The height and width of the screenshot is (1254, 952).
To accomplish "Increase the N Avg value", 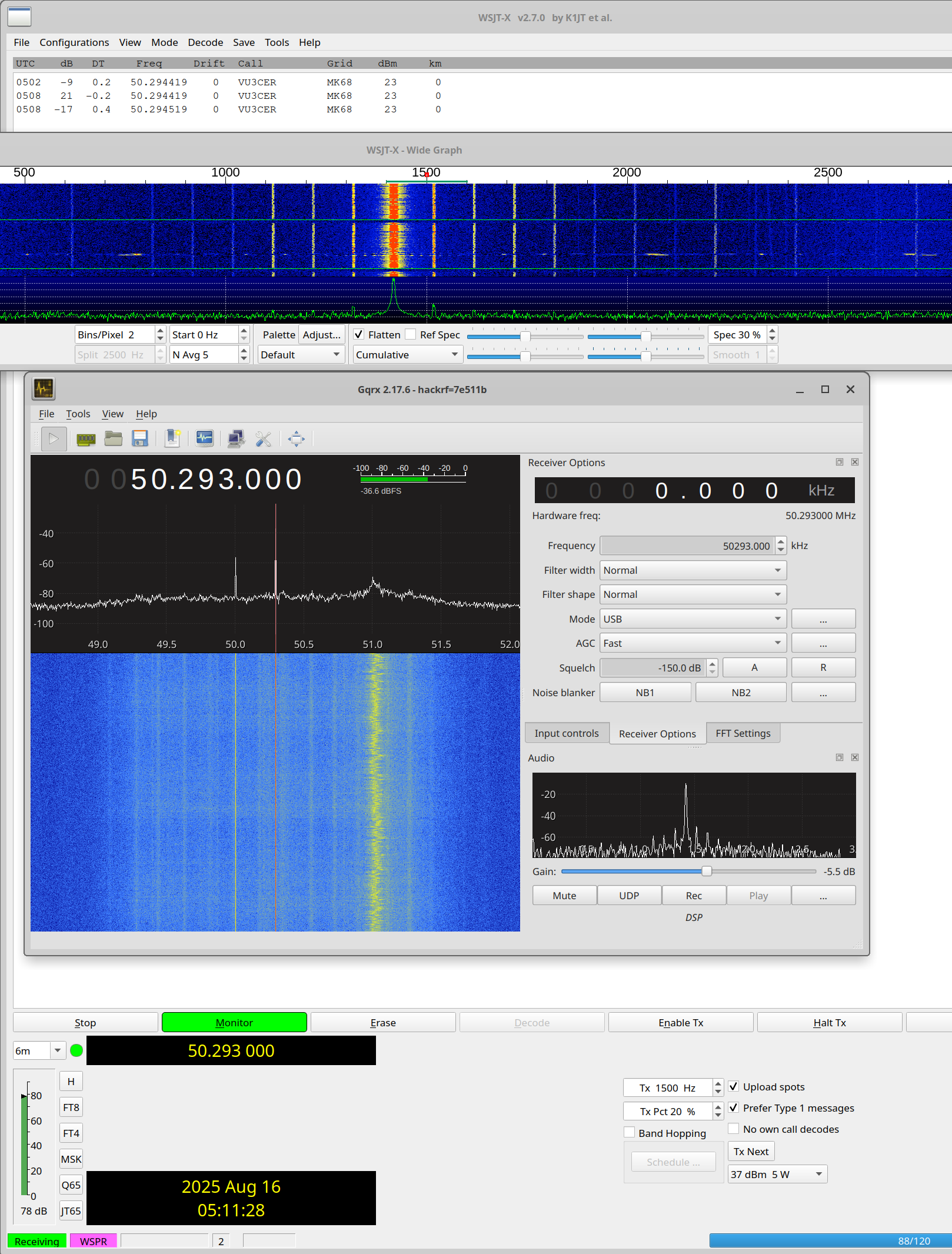I will tap(244, 351).
